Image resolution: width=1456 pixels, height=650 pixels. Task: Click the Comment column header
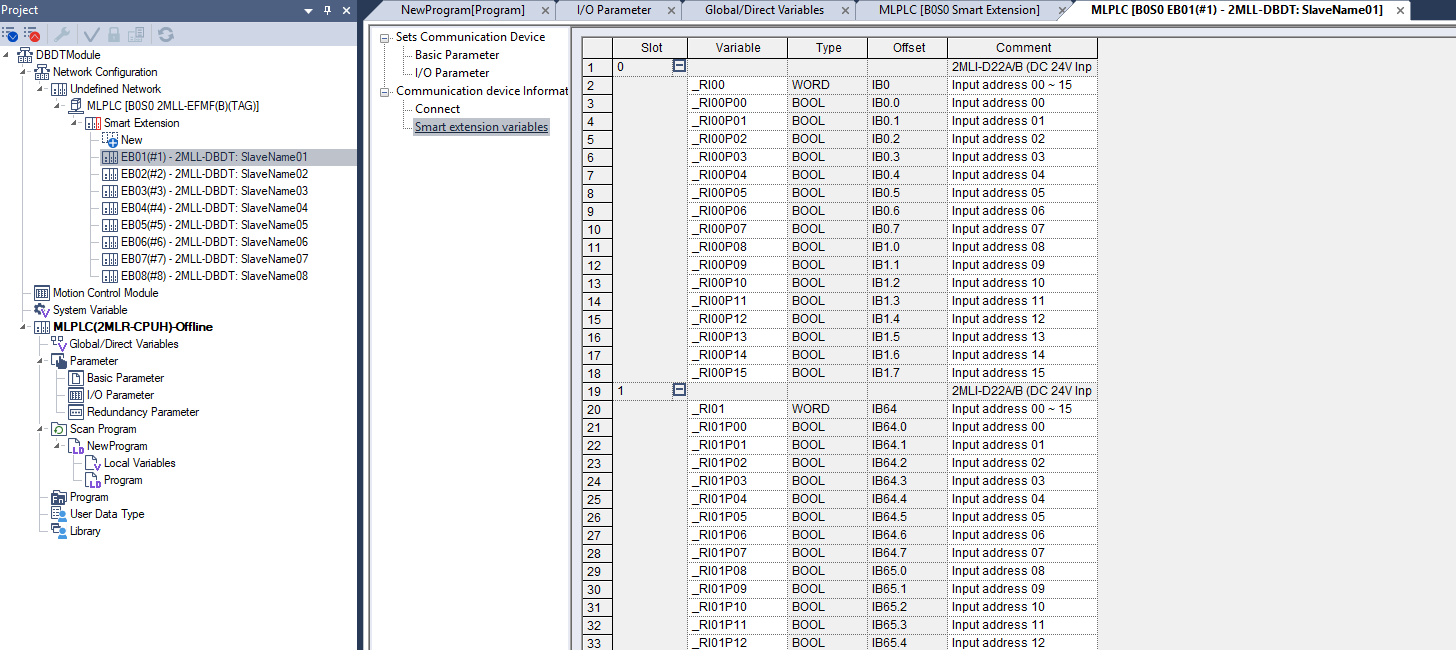click(x=1023, y=48)
